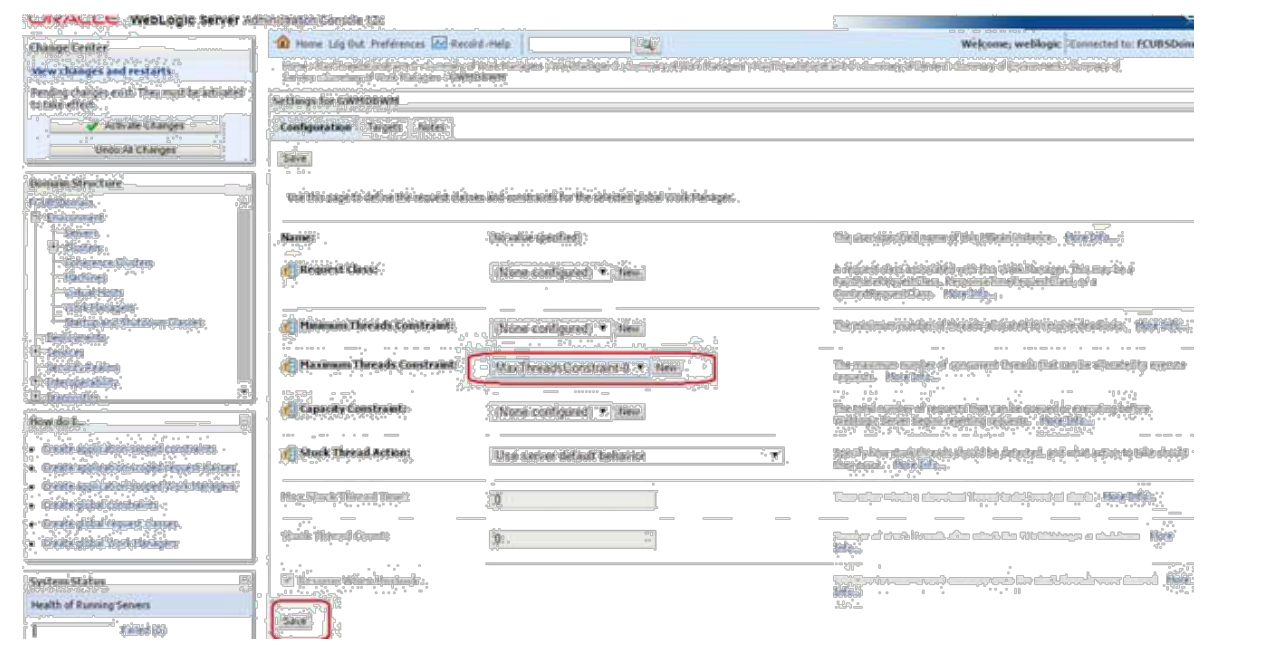Collapse the Environment tree node
This screenshot has height=646, width=1264.
click(x=36, y=216)
